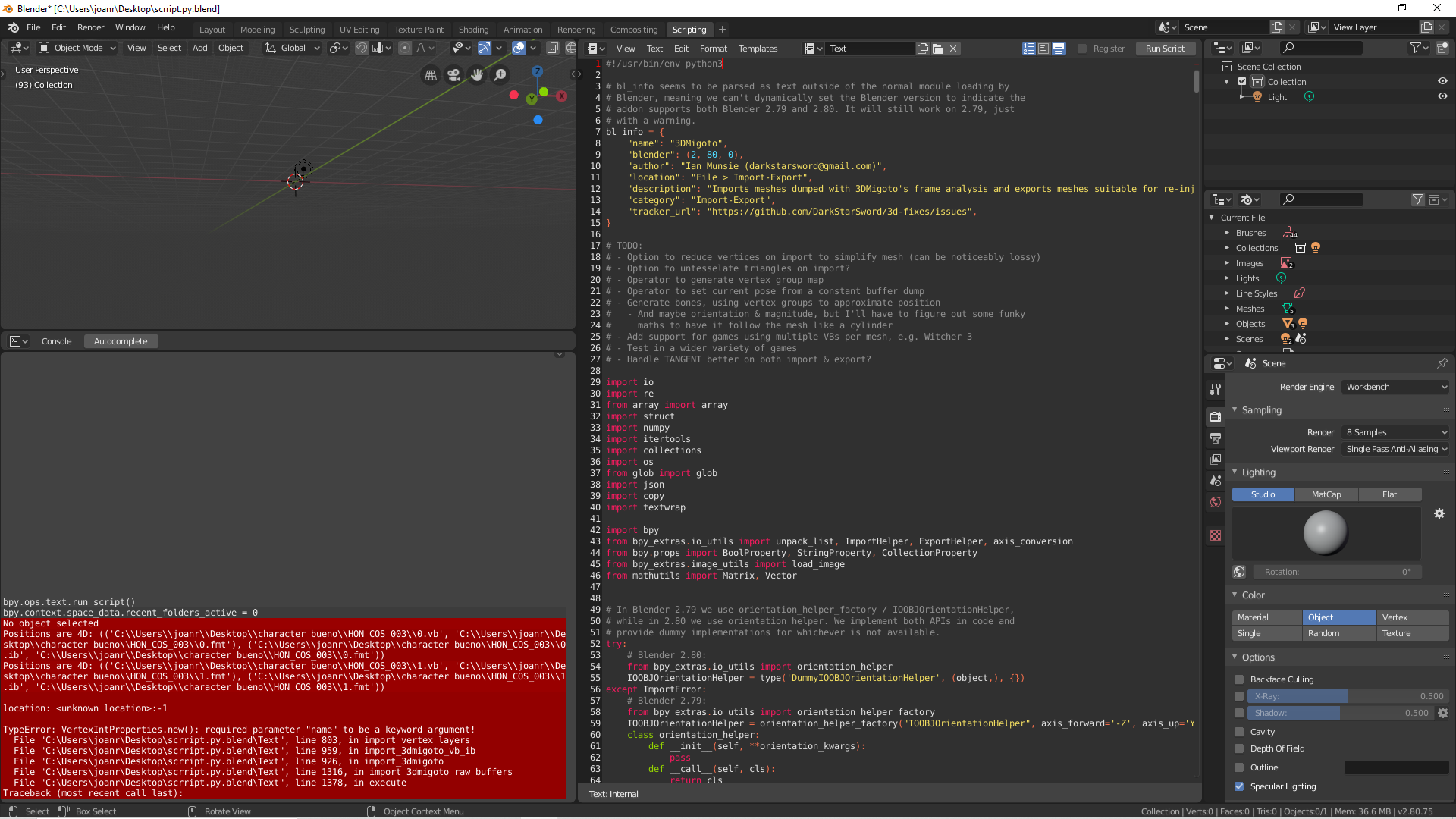1456x819 pixels.
Task: Select MatCap lighting mode
Action: pos(1326,494)
